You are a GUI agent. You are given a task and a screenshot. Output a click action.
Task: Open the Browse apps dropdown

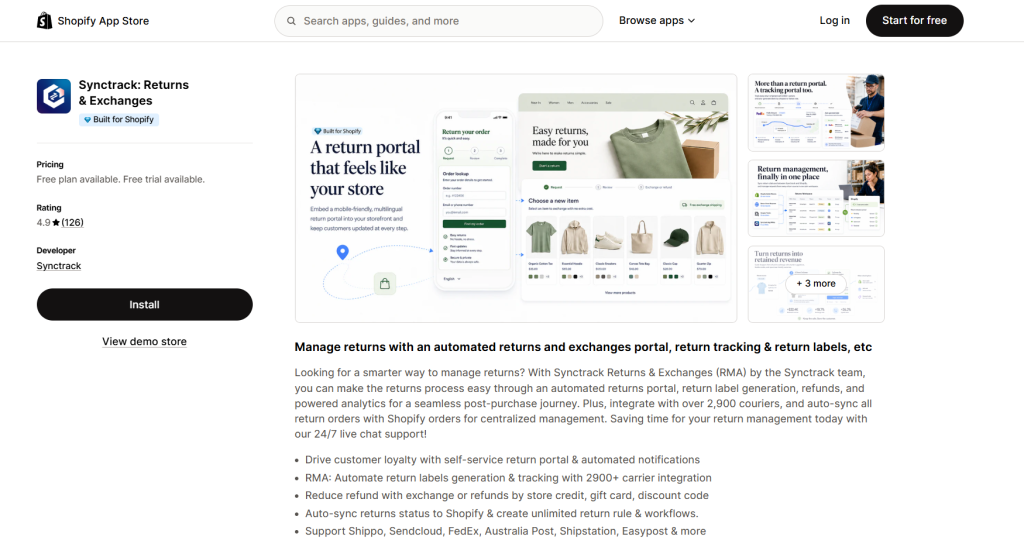657,21
